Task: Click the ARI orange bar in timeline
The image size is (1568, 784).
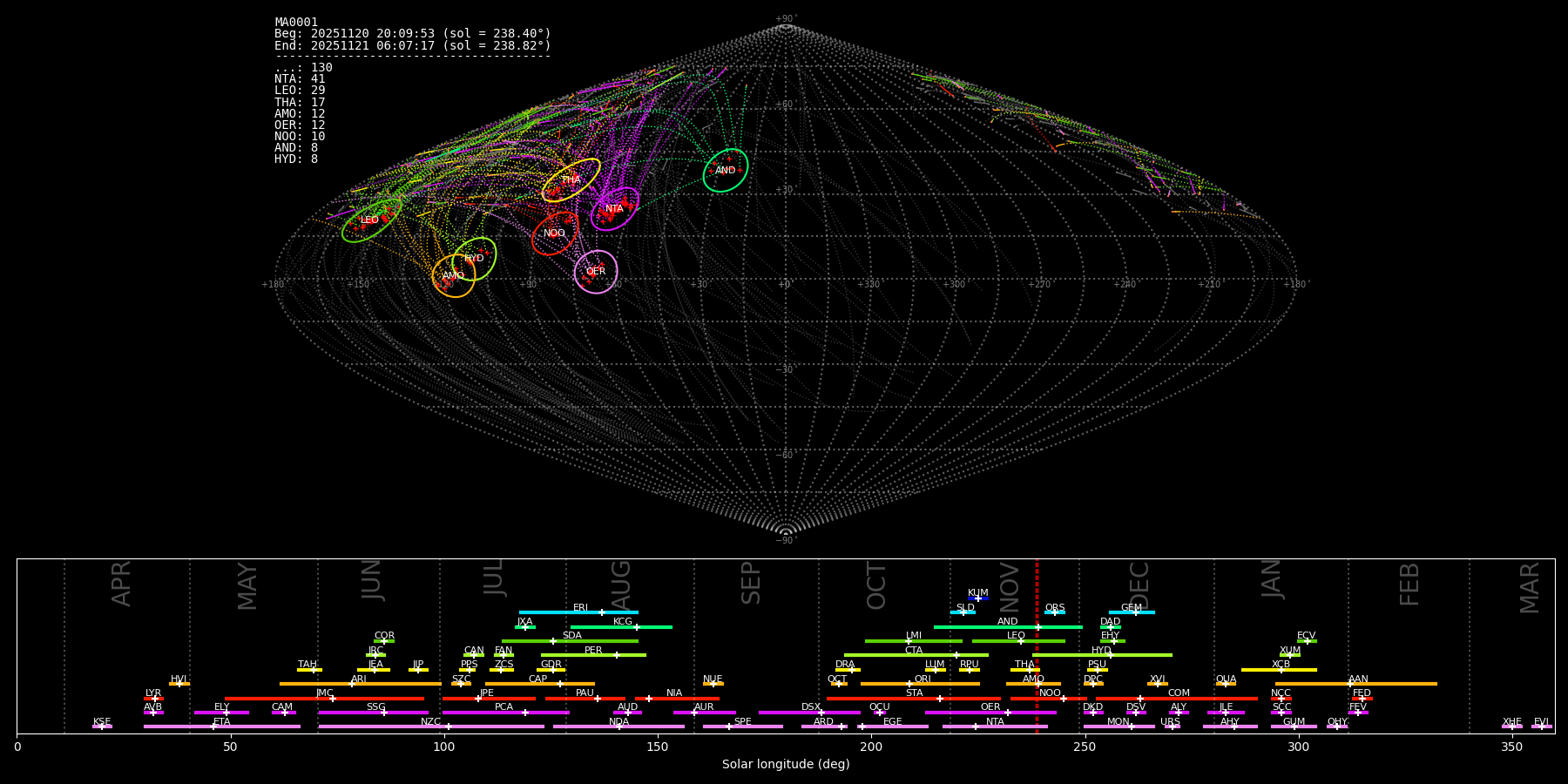Action: pyautogui.click(x=361, y=684)
